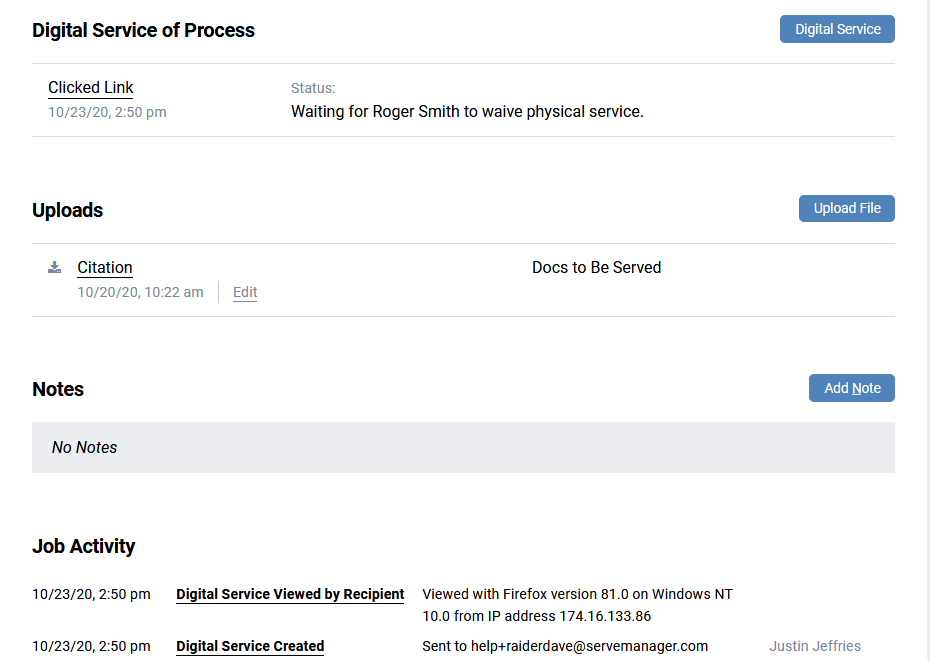Download the Citation file via download icon
930x661 pixels.
pos(55,267)
